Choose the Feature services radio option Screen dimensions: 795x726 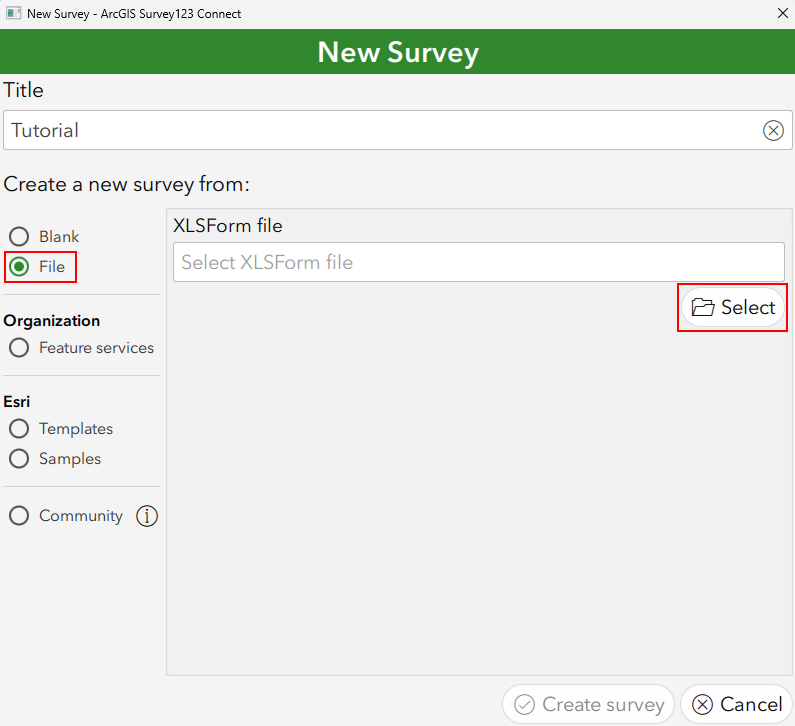(x=19, y=348)
